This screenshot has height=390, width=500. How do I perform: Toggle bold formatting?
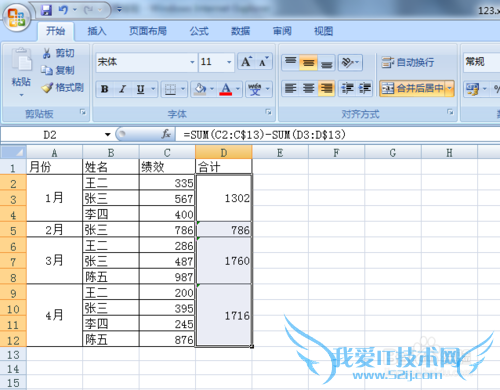pyautogui.click(x=105, y=89)
